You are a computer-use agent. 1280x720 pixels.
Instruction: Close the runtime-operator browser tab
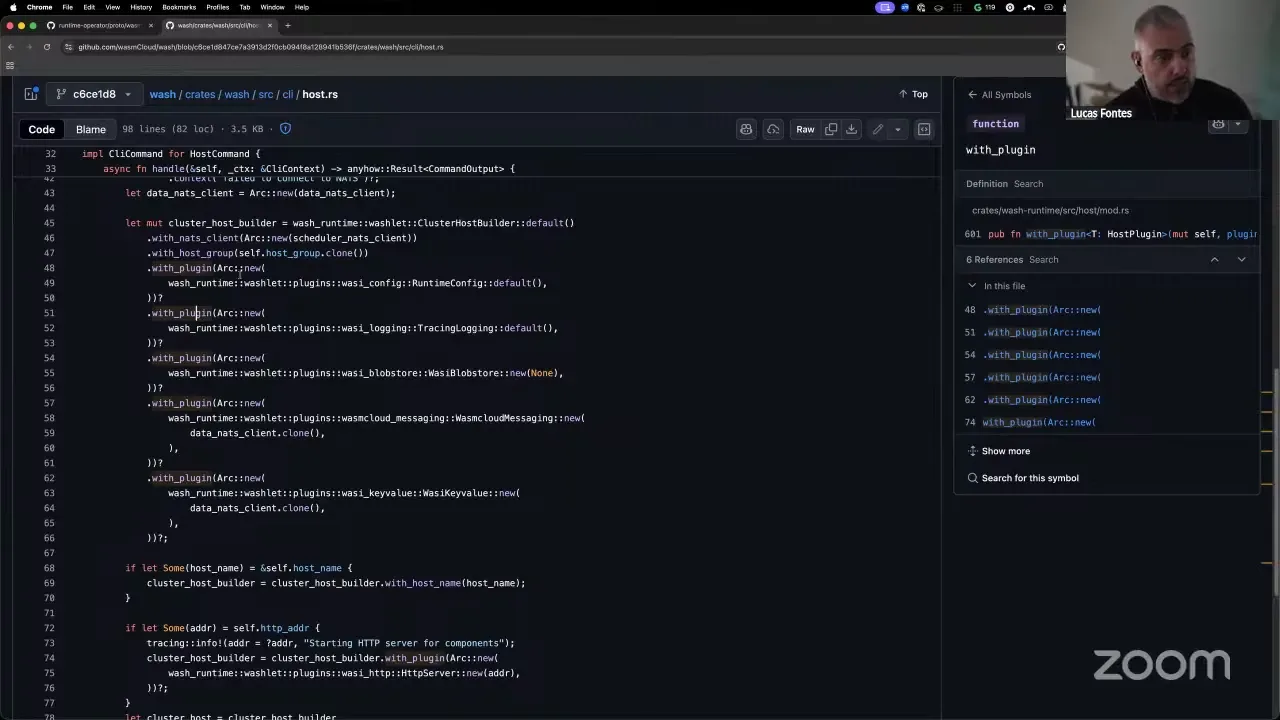[151, 25]
